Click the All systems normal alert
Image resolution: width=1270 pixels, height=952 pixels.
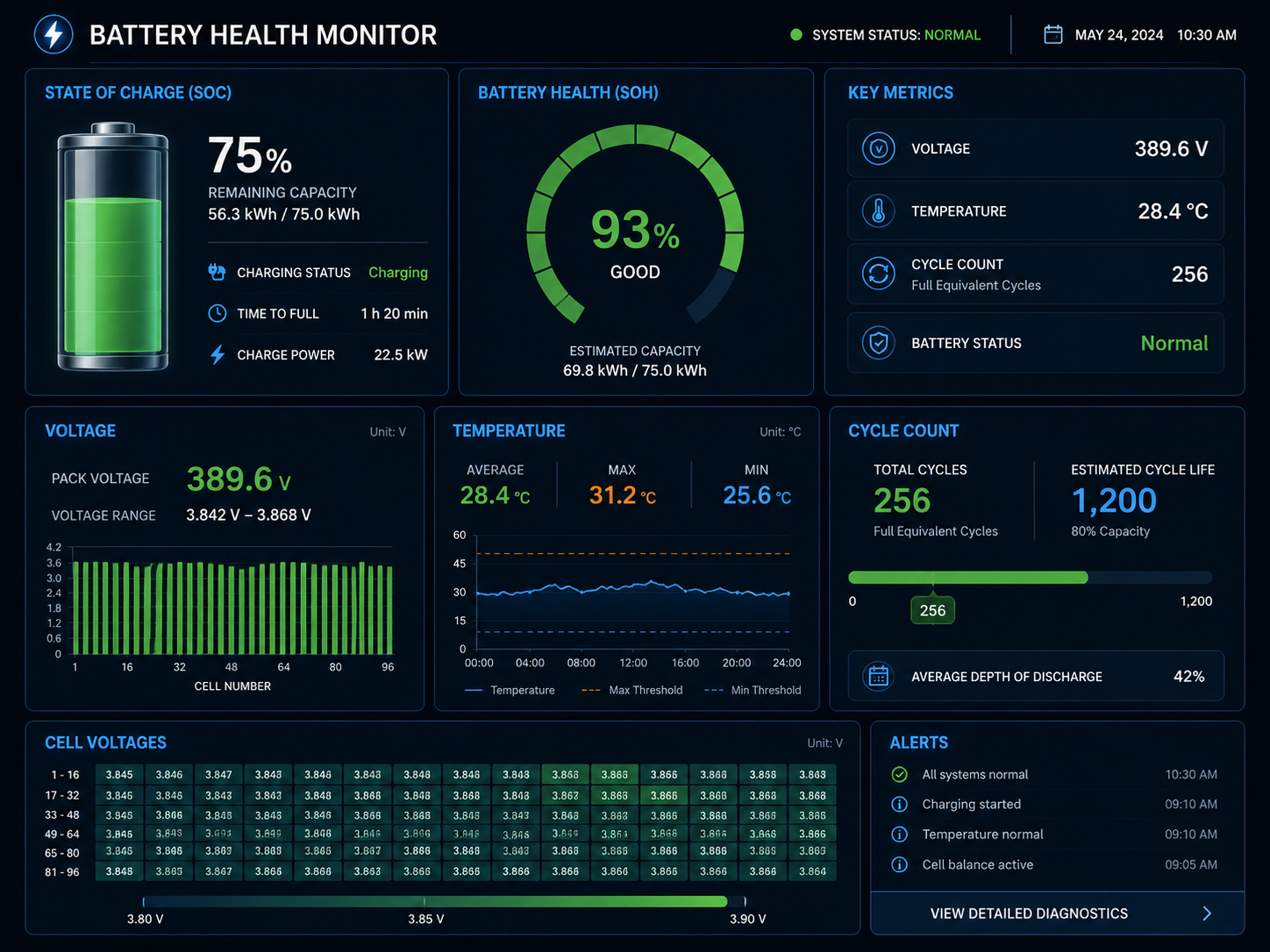click(x=1053, y=774)
